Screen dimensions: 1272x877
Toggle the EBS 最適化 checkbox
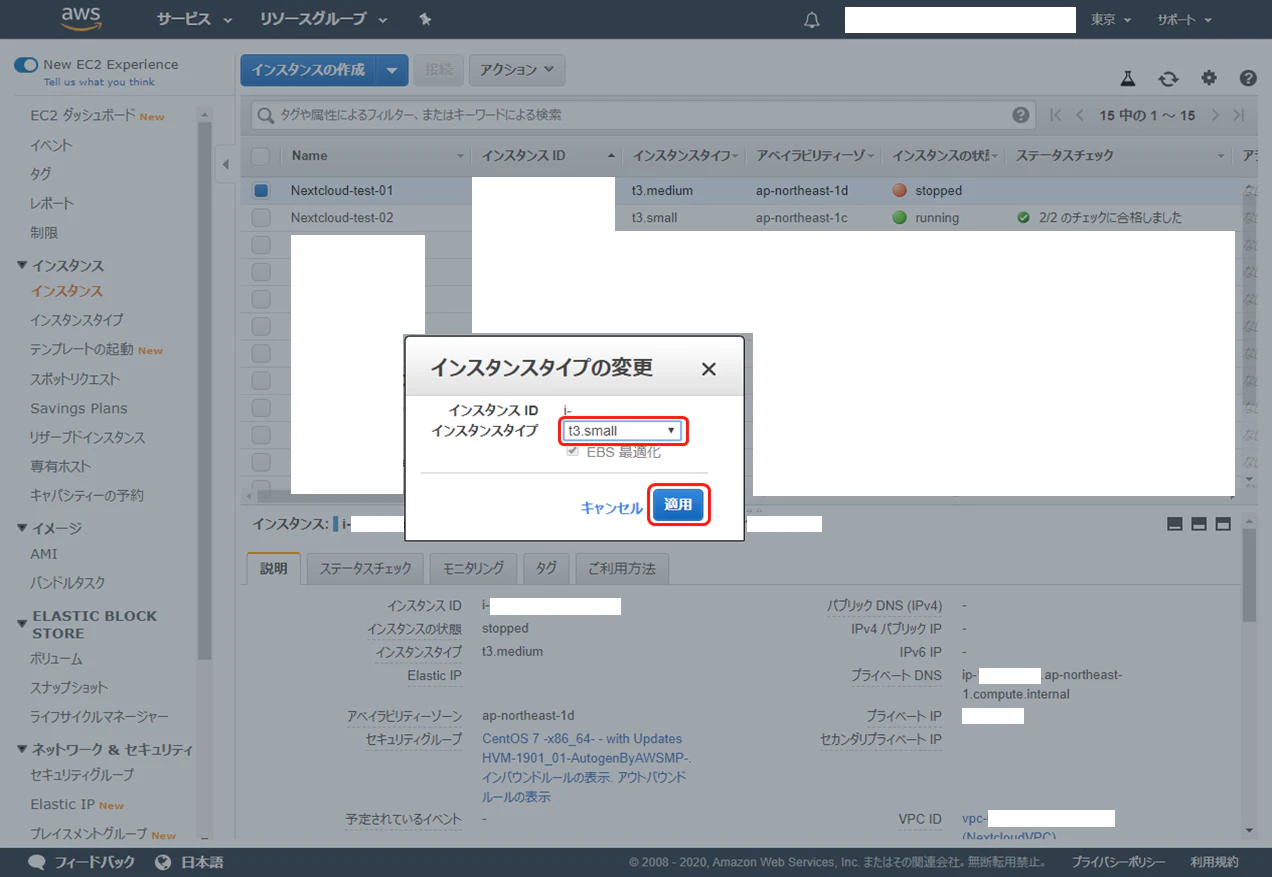pyautogui.click(x=573, y=452)
